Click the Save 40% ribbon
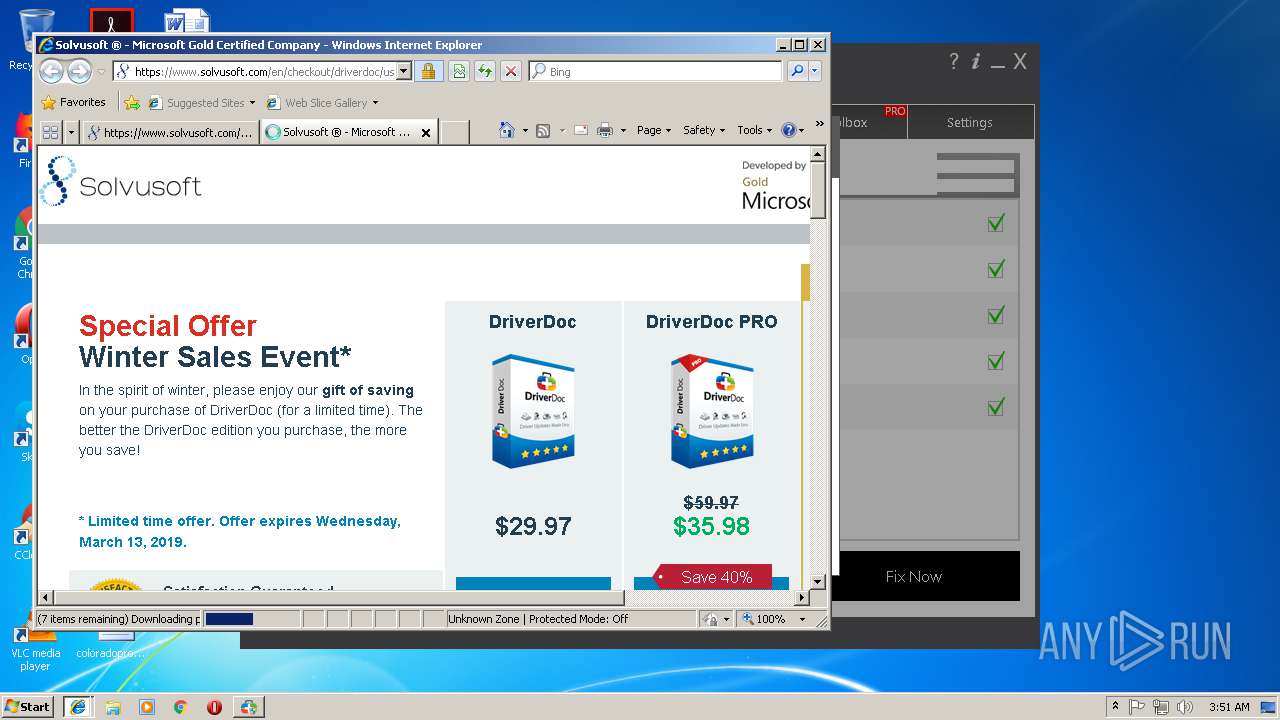 click(712, 577)
